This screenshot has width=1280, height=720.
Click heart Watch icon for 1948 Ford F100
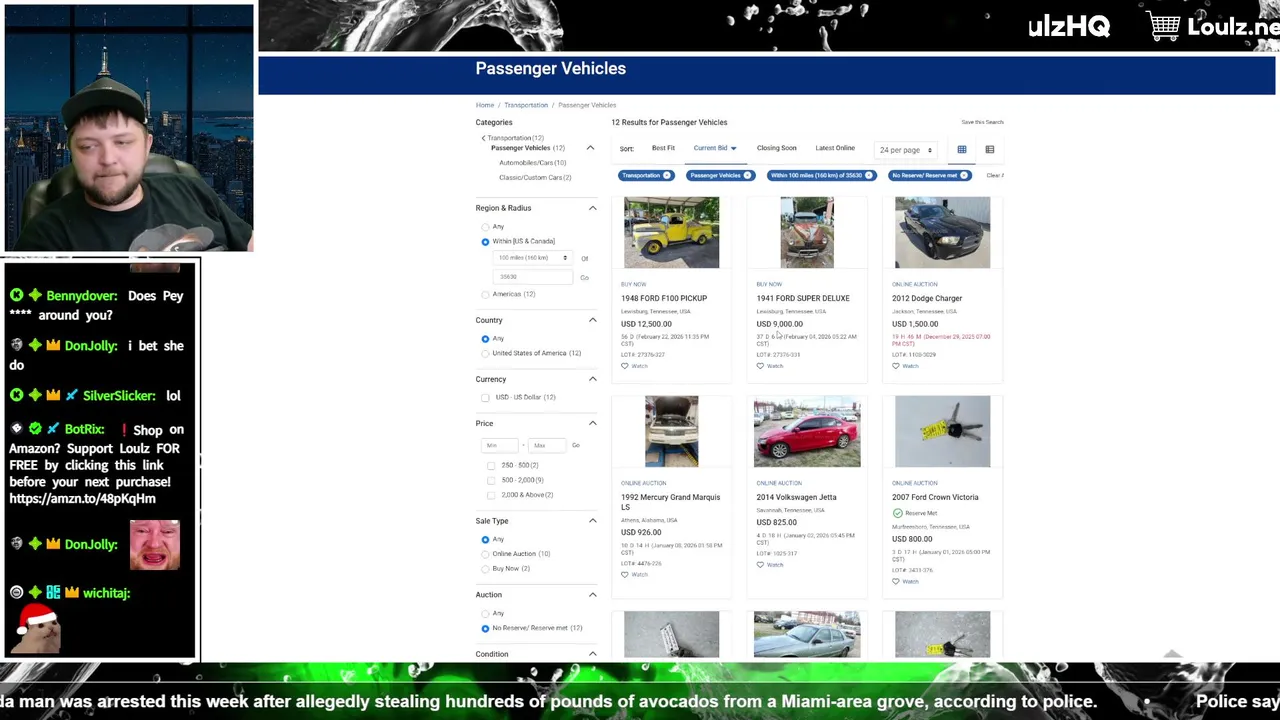(625, 366)
